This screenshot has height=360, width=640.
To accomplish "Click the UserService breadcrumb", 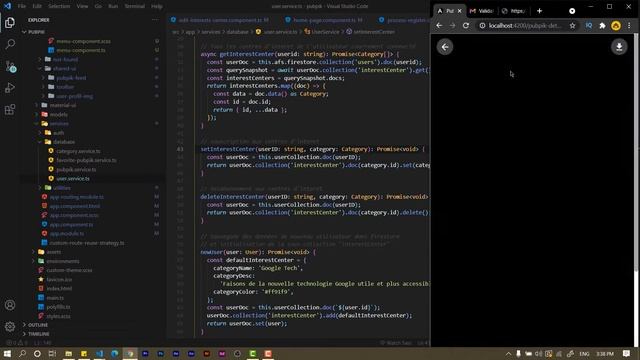I will [x=325, y=31].
